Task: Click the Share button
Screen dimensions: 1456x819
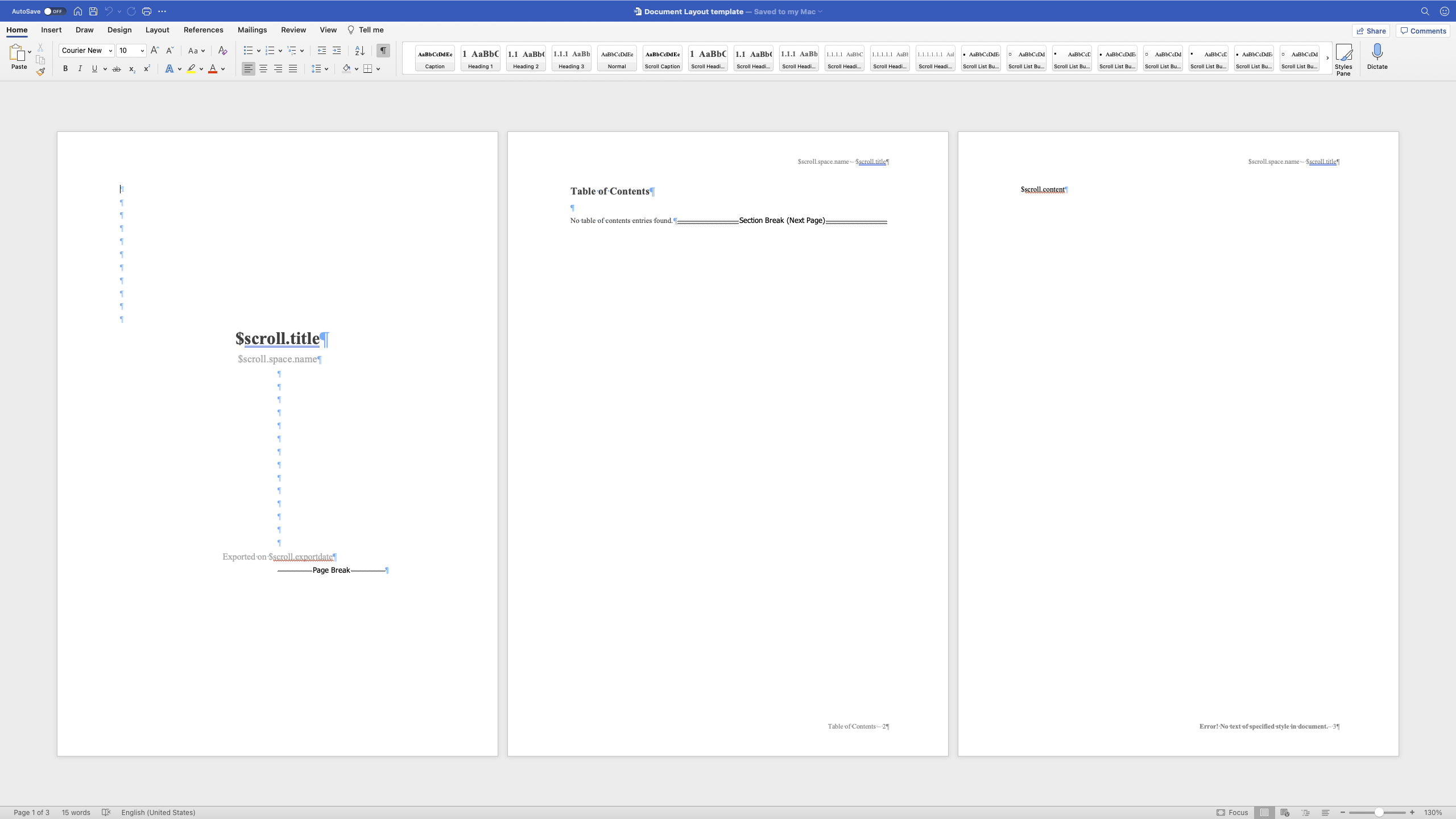Action: pyautogui.click(x=1371, y=31)
